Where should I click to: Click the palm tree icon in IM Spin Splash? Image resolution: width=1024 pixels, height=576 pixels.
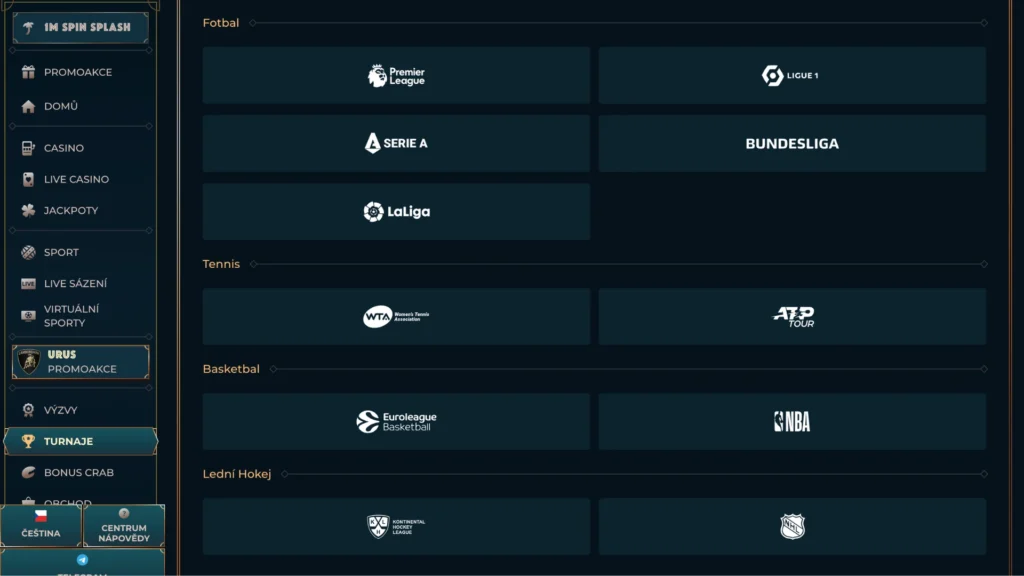(28, 27)
